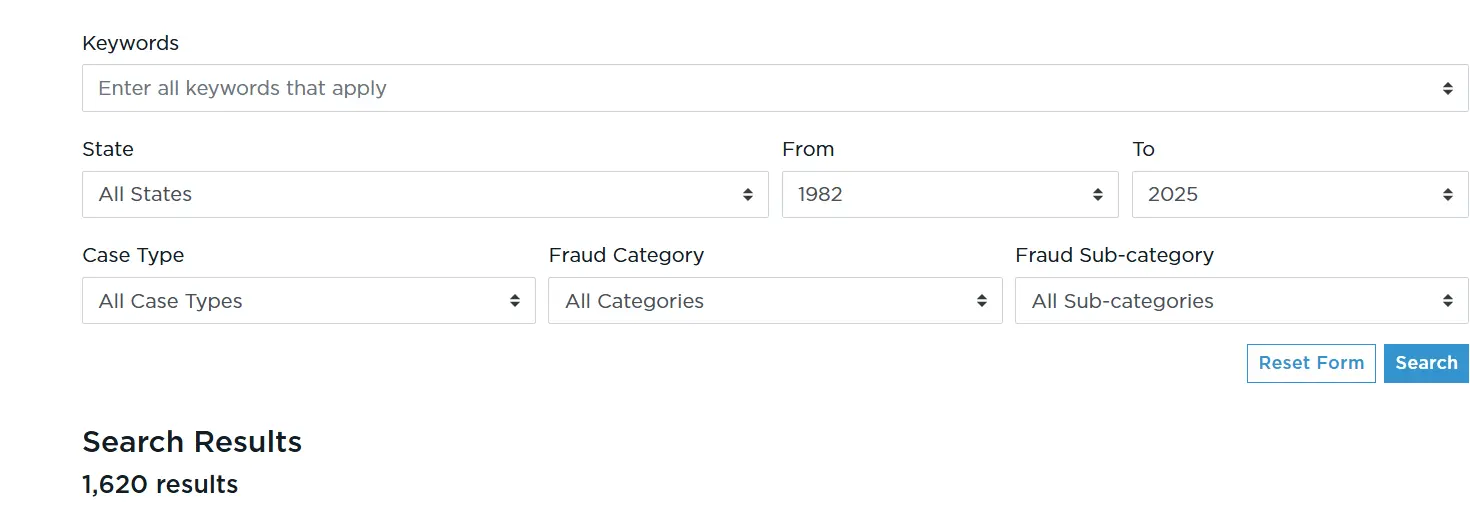The width and height of the screenshot is (1470, 526).
Task: Click the Keywords input field
Action: 760,88
